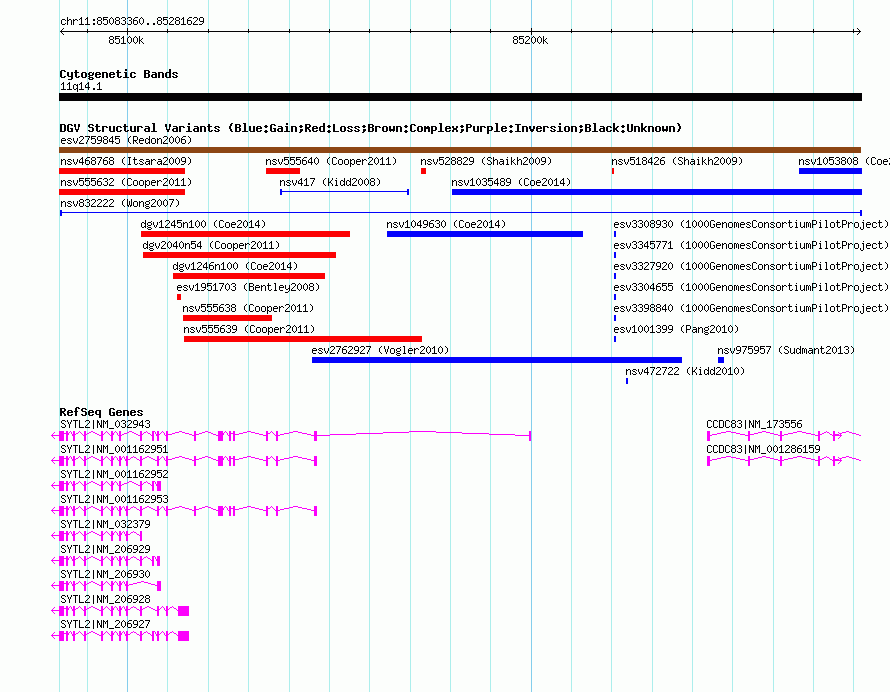Select the SYTL2|NM_001162951 transcript label

click(x=114, y=450)
